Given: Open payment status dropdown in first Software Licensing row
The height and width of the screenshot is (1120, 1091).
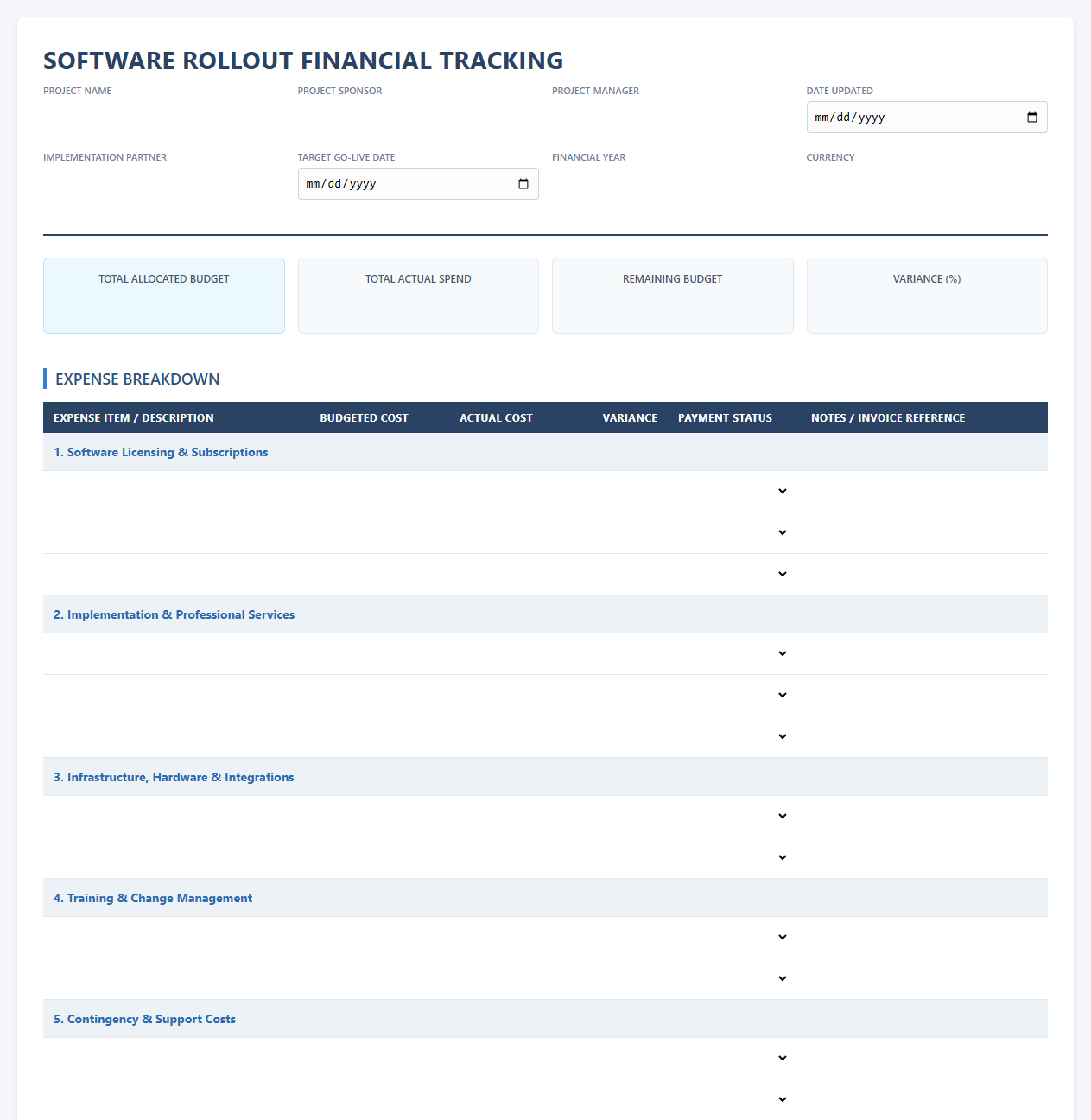Looking at the screenshot, I should (734, 491).
